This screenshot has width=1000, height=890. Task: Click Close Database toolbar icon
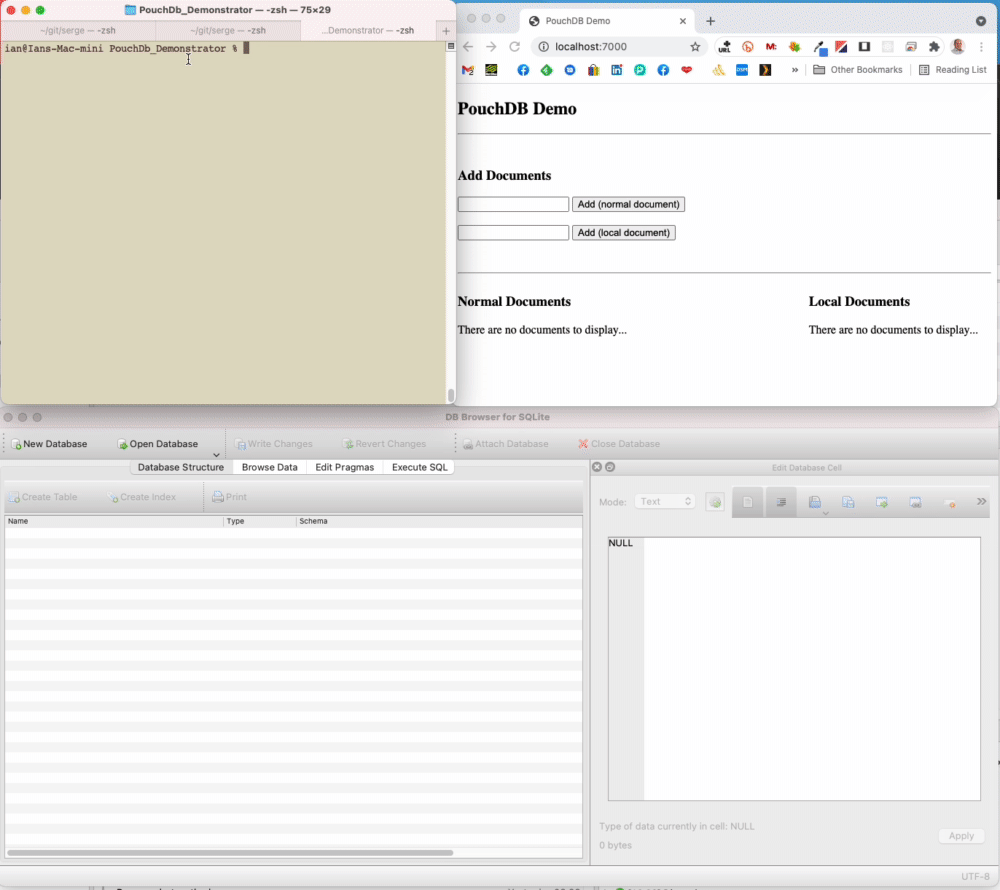pos(619,444)
